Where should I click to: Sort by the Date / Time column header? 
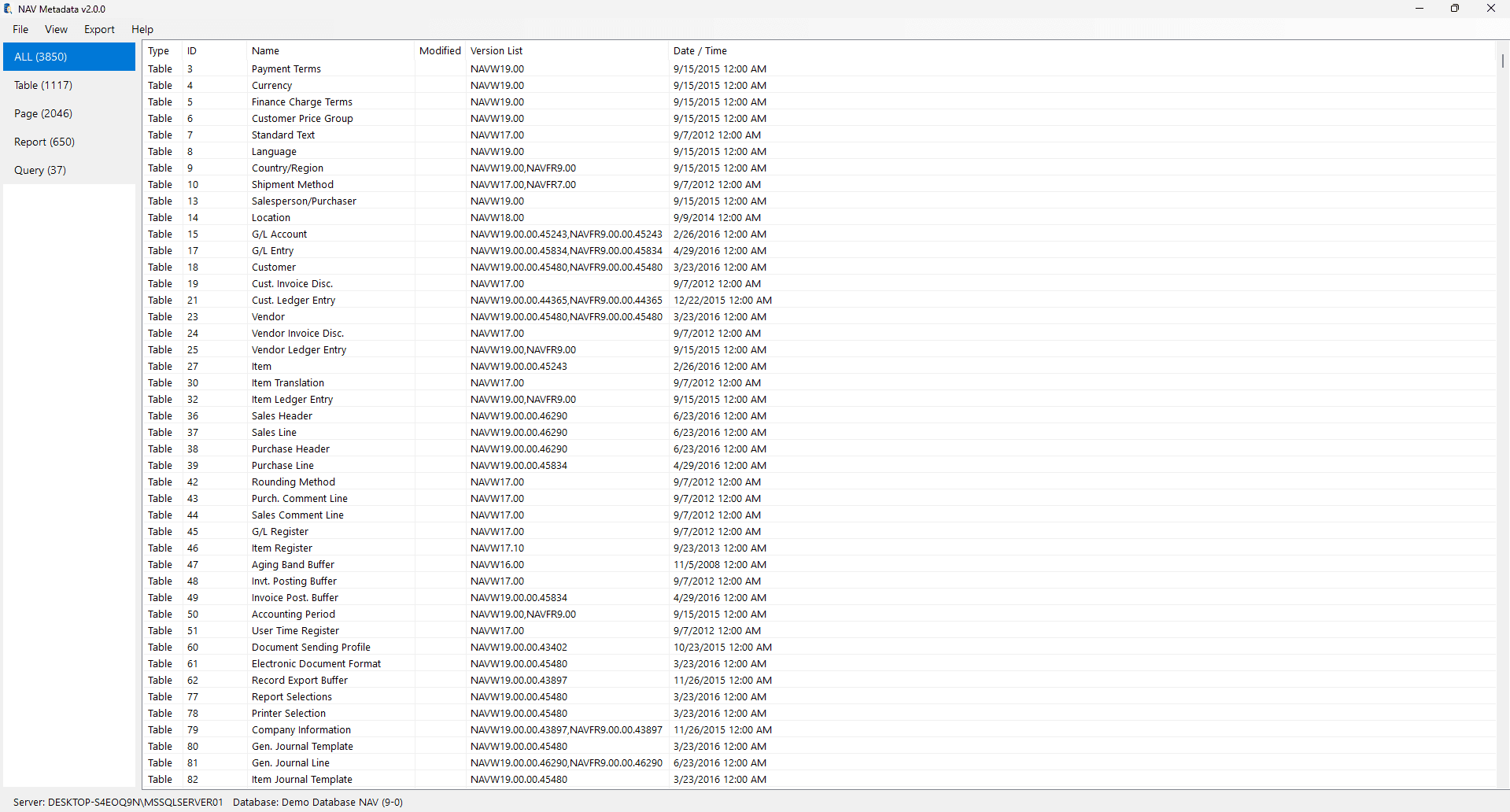tap(1082, 50)
